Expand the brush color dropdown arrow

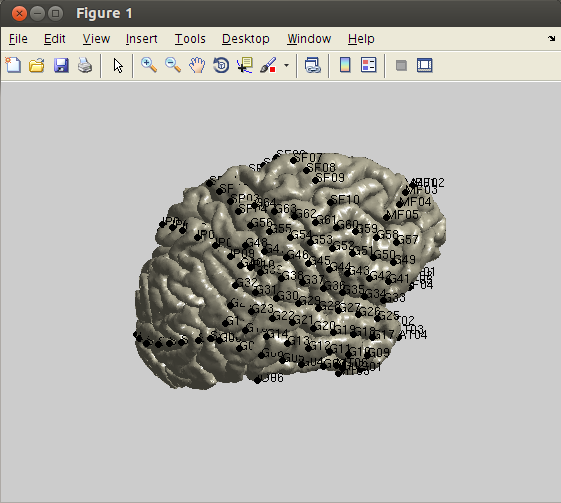(x=286, y=65)
